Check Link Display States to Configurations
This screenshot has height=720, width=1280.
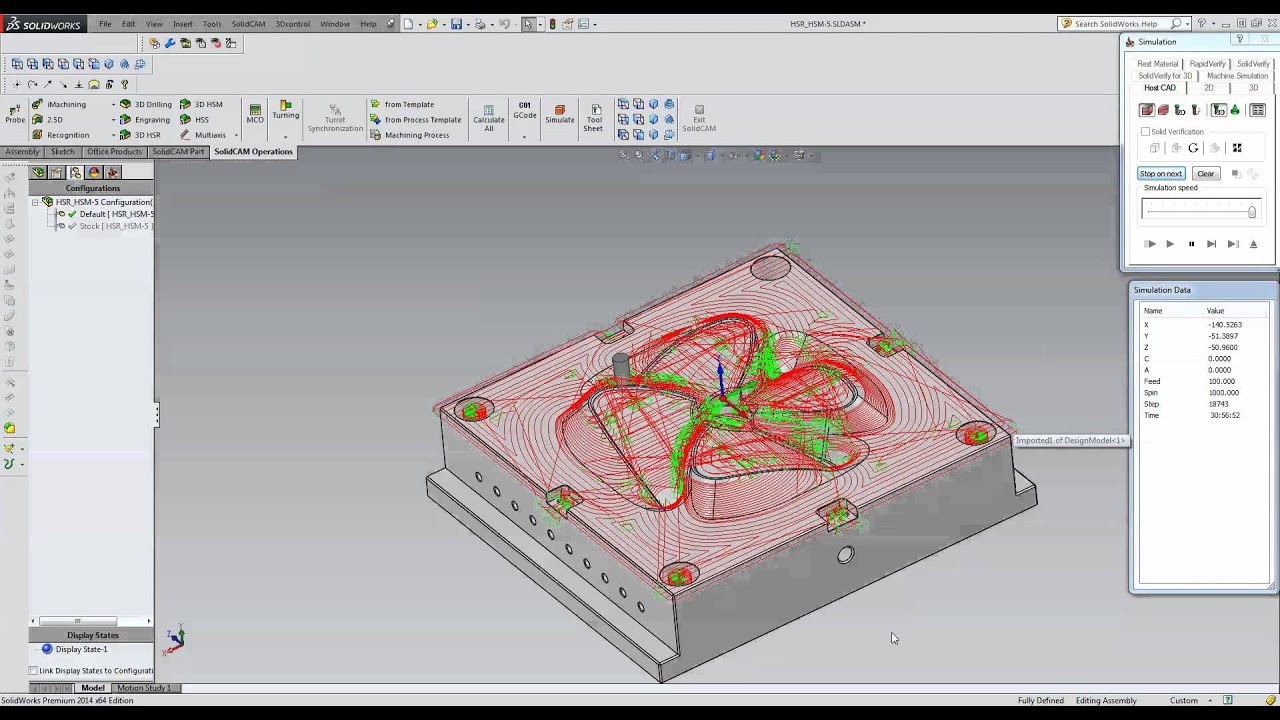click(x=34, y=671)
